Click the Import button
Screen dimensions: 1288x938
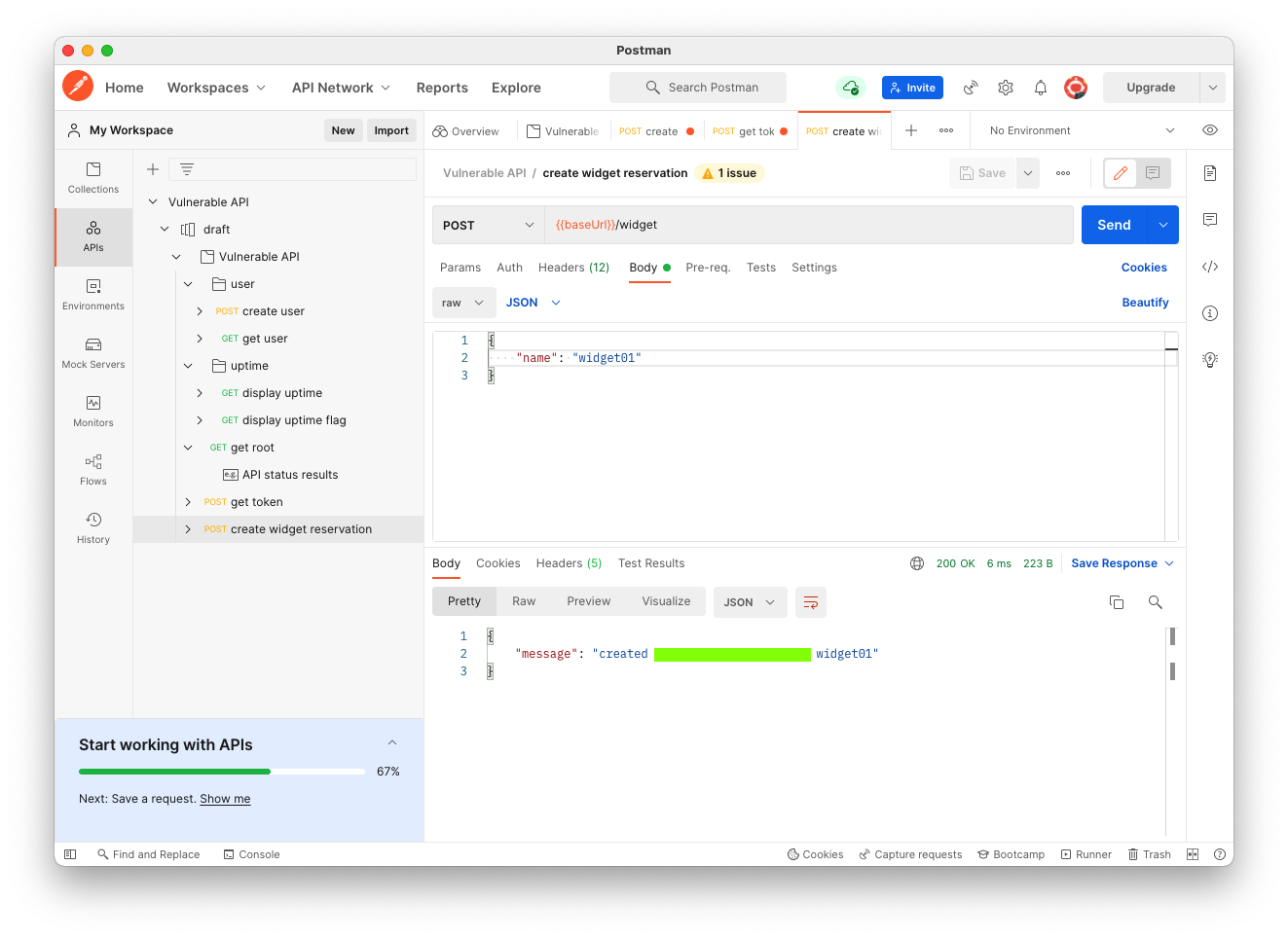(391, 130)
